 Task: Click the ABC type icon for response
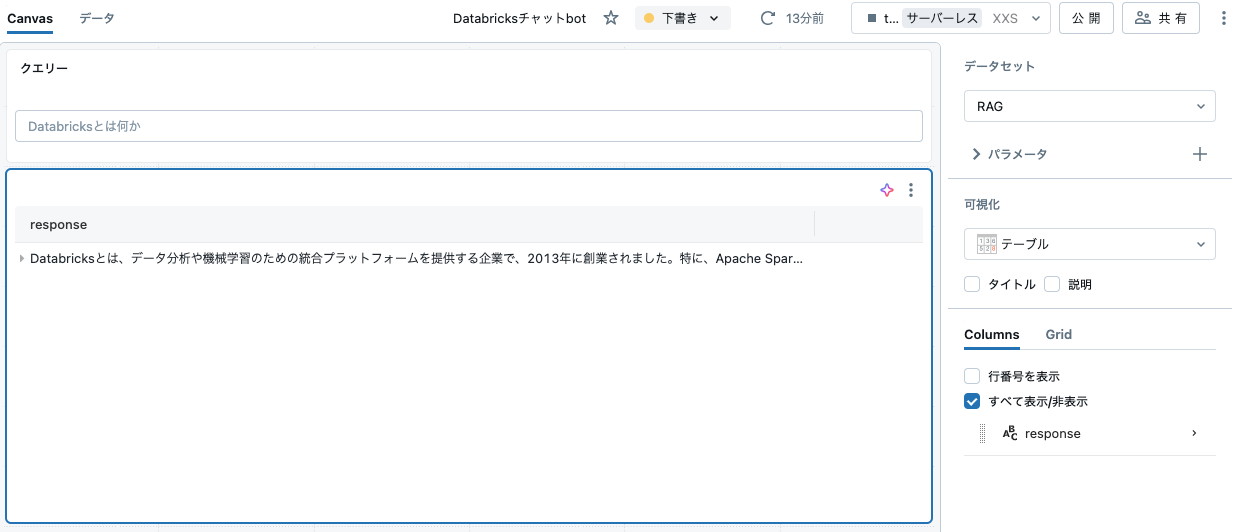tap(1009, 433)
